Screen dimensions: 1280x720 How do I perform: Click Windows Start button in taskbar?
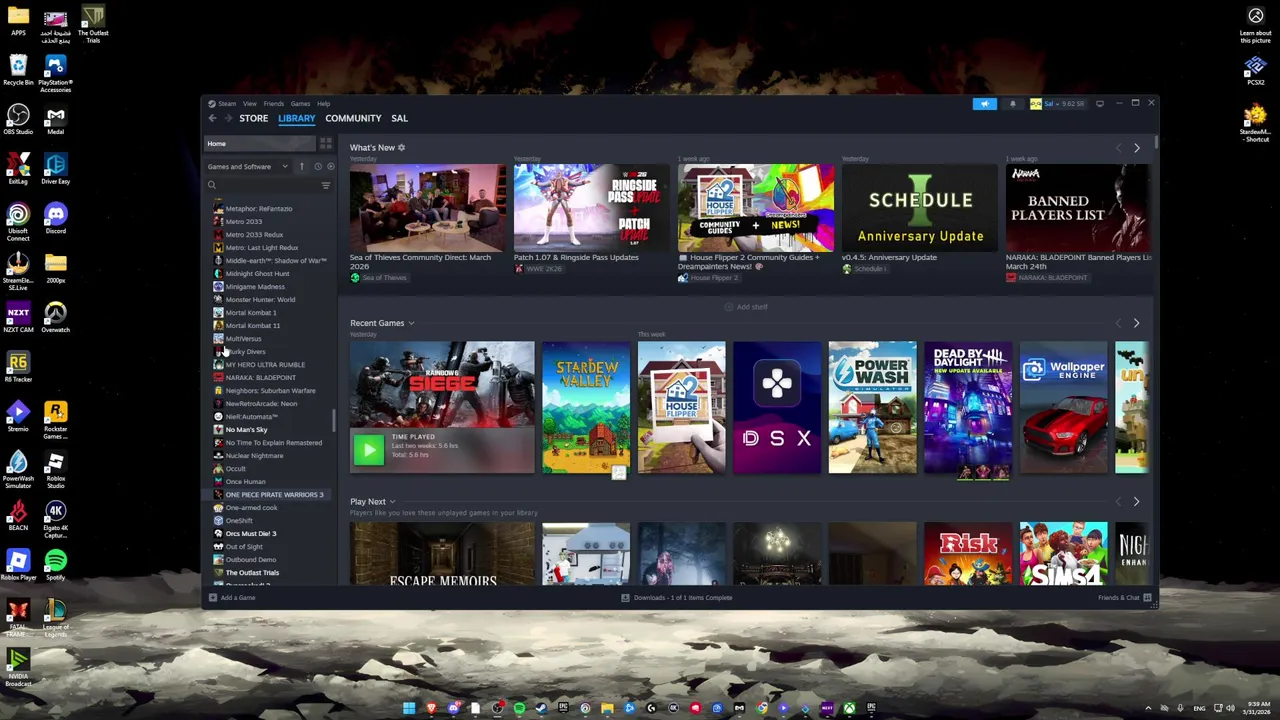pyautogui.click(x=409, y=709)
